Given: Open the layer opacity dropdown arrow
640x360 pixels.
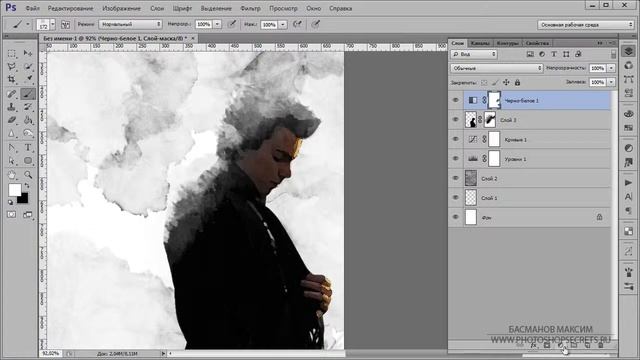Looking at the screenshot, I should click(611, 68).
